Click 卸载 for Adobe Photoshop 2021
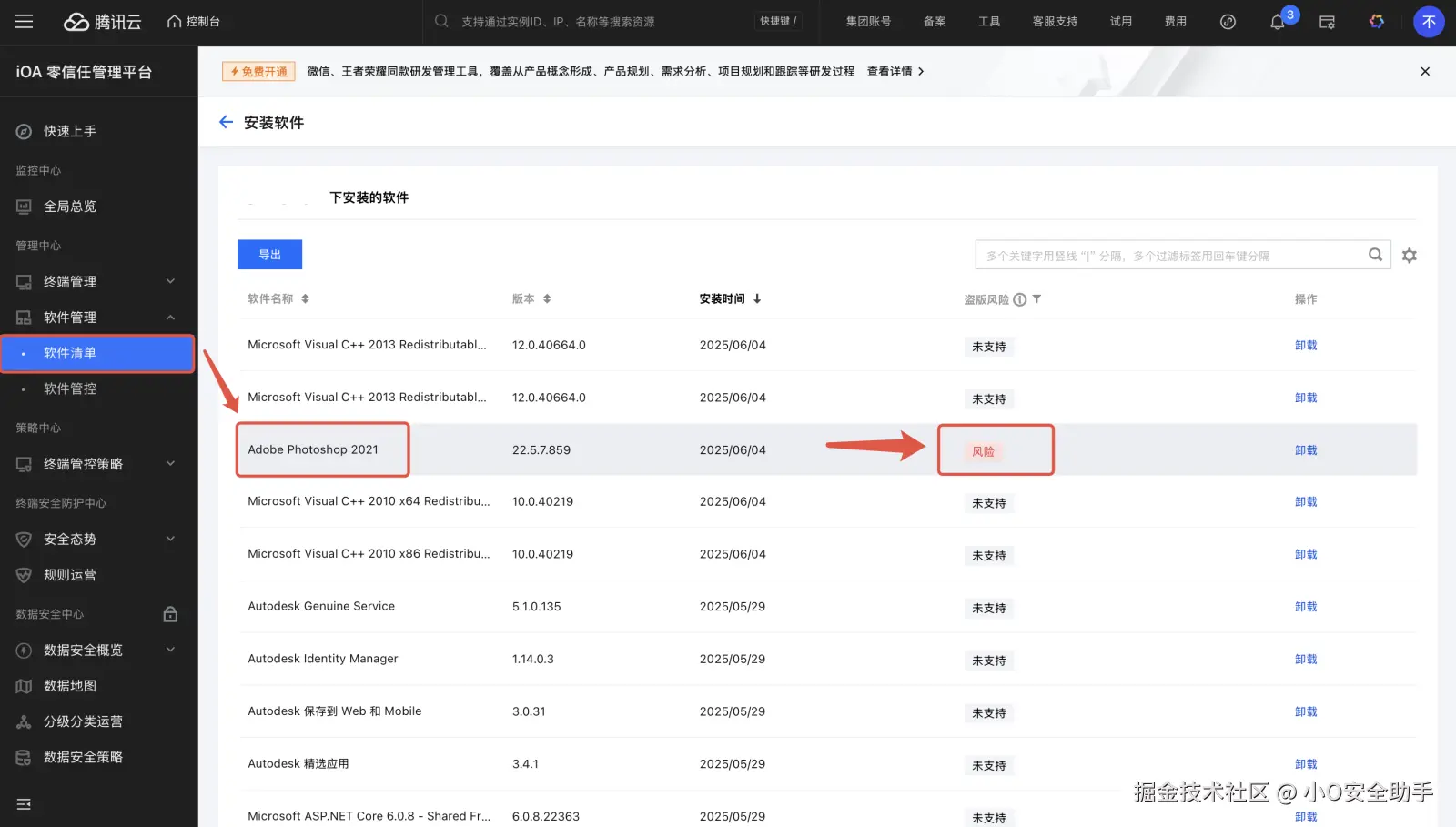The image size is (1456, 827). click(1306, 449)
